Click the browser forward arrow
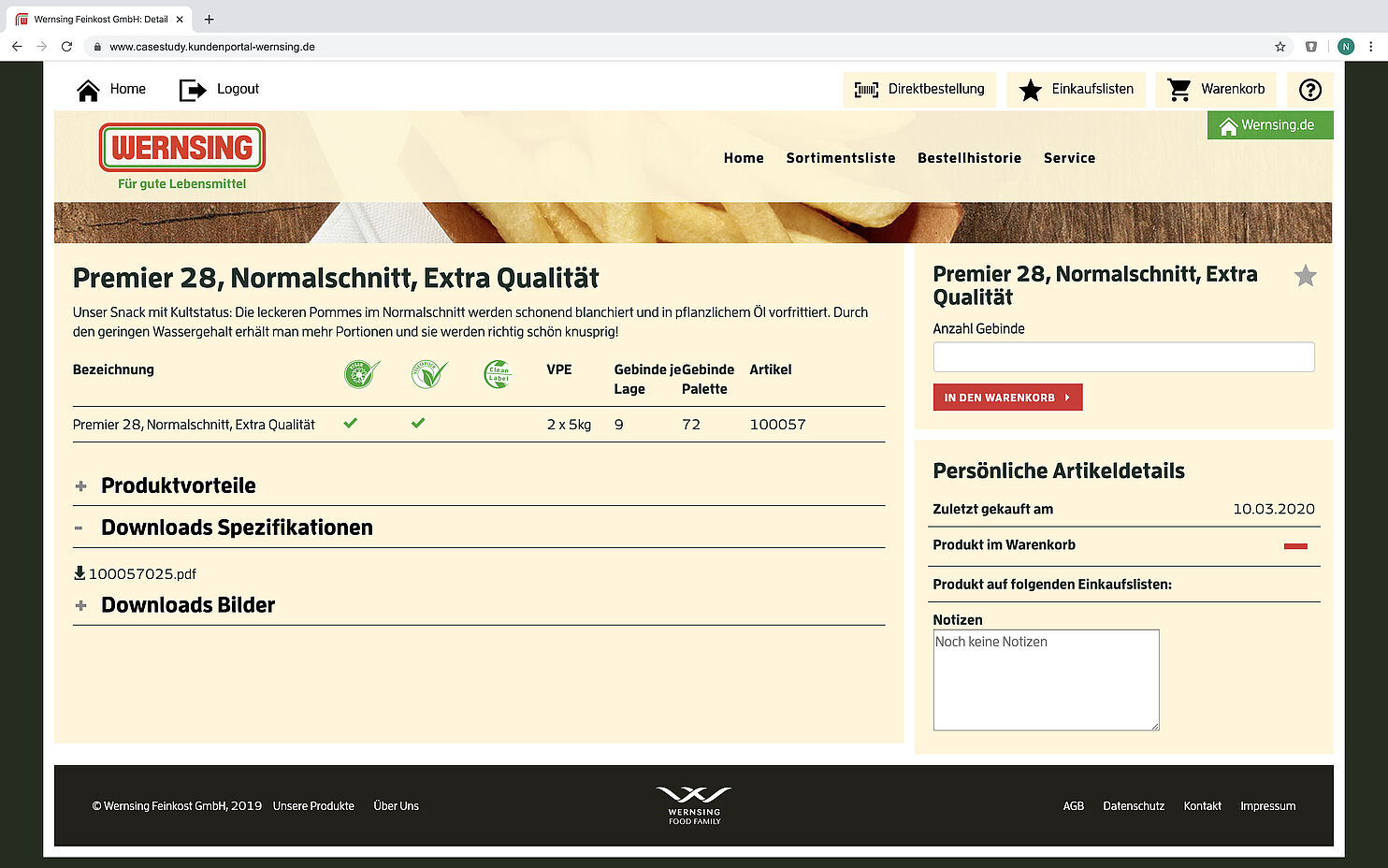Viewport: 1388px width, 868px height. point(41,47)
